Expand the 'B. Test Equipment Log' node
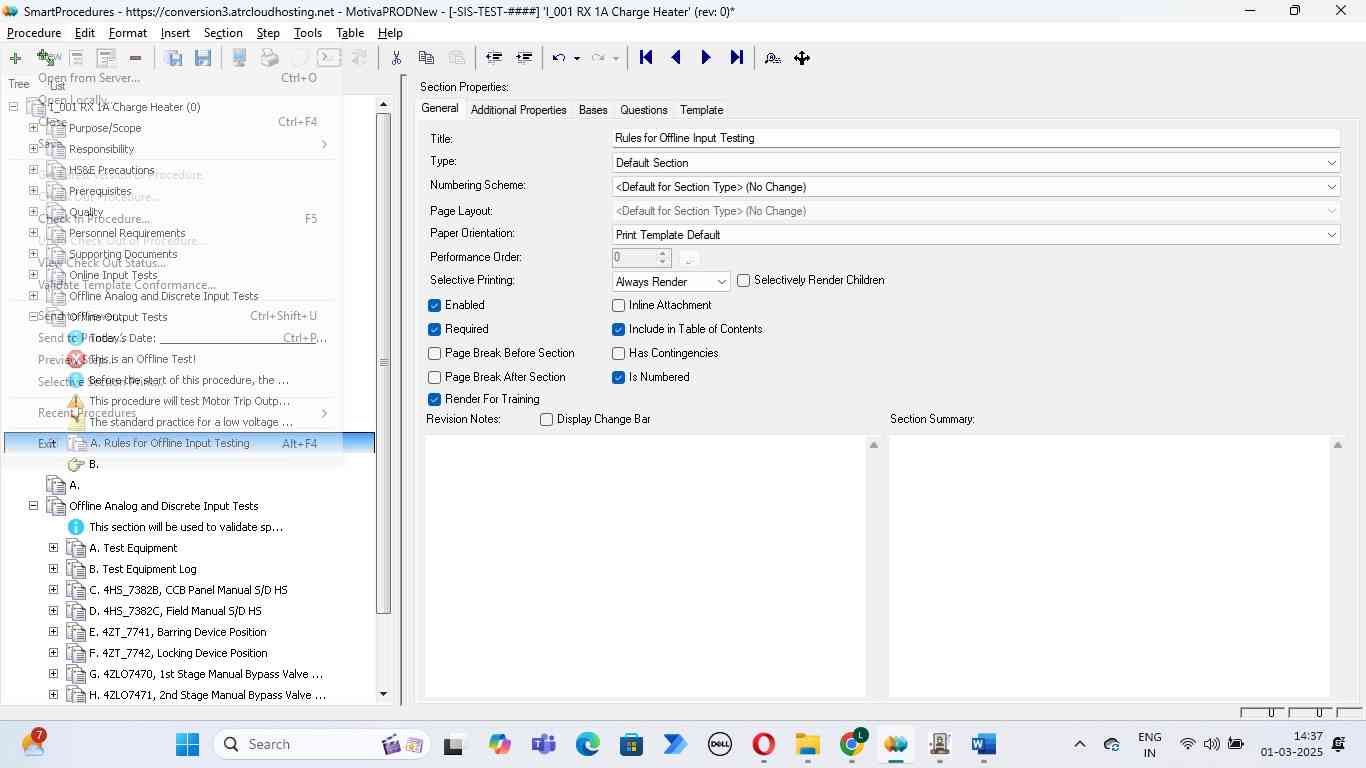The image size is (1366, 768). coord(53,568)
